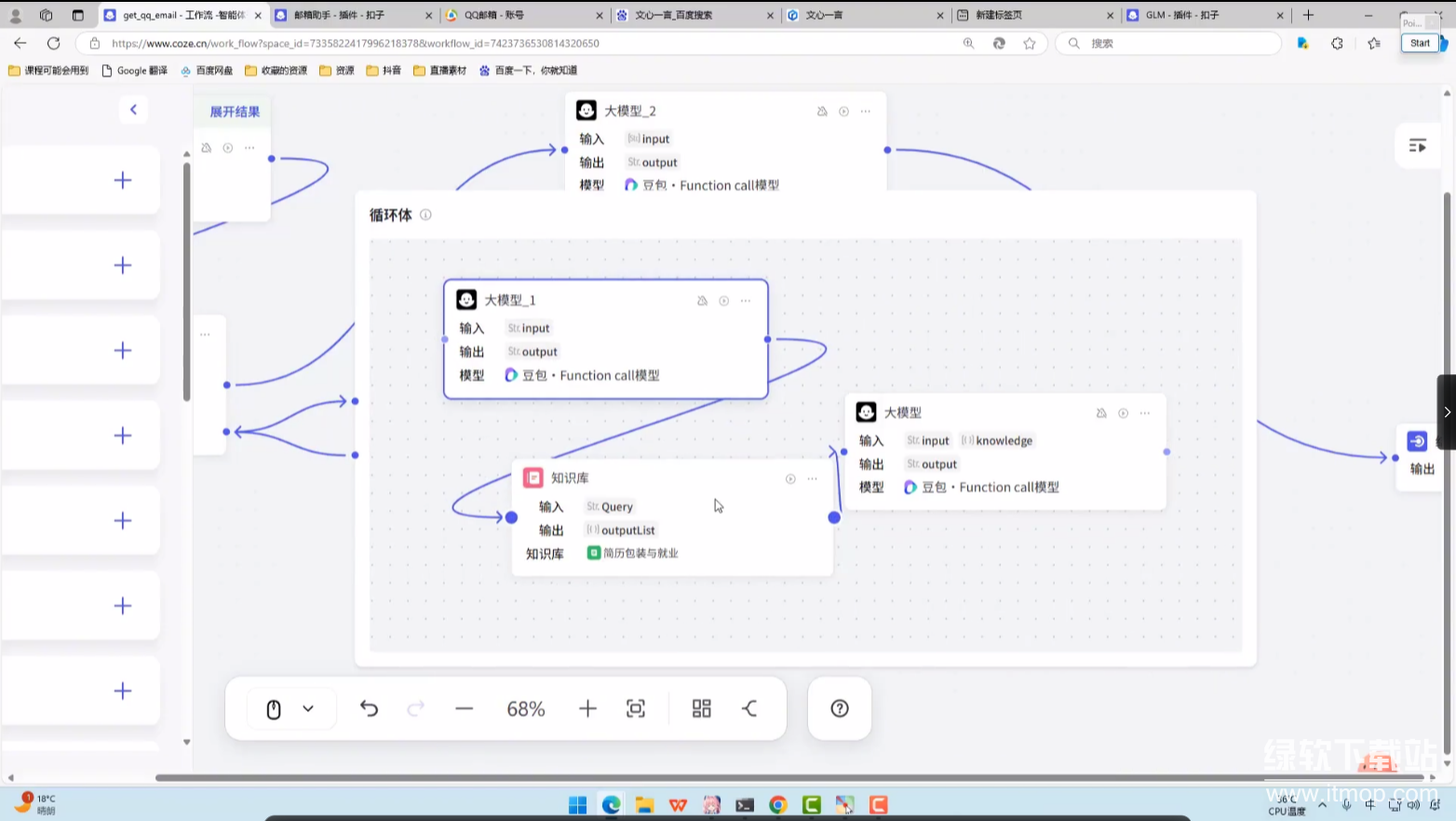Viewport: 1456px width, 821px height.
Task: Open the node grid panel icon
Action: pos(702,709)
